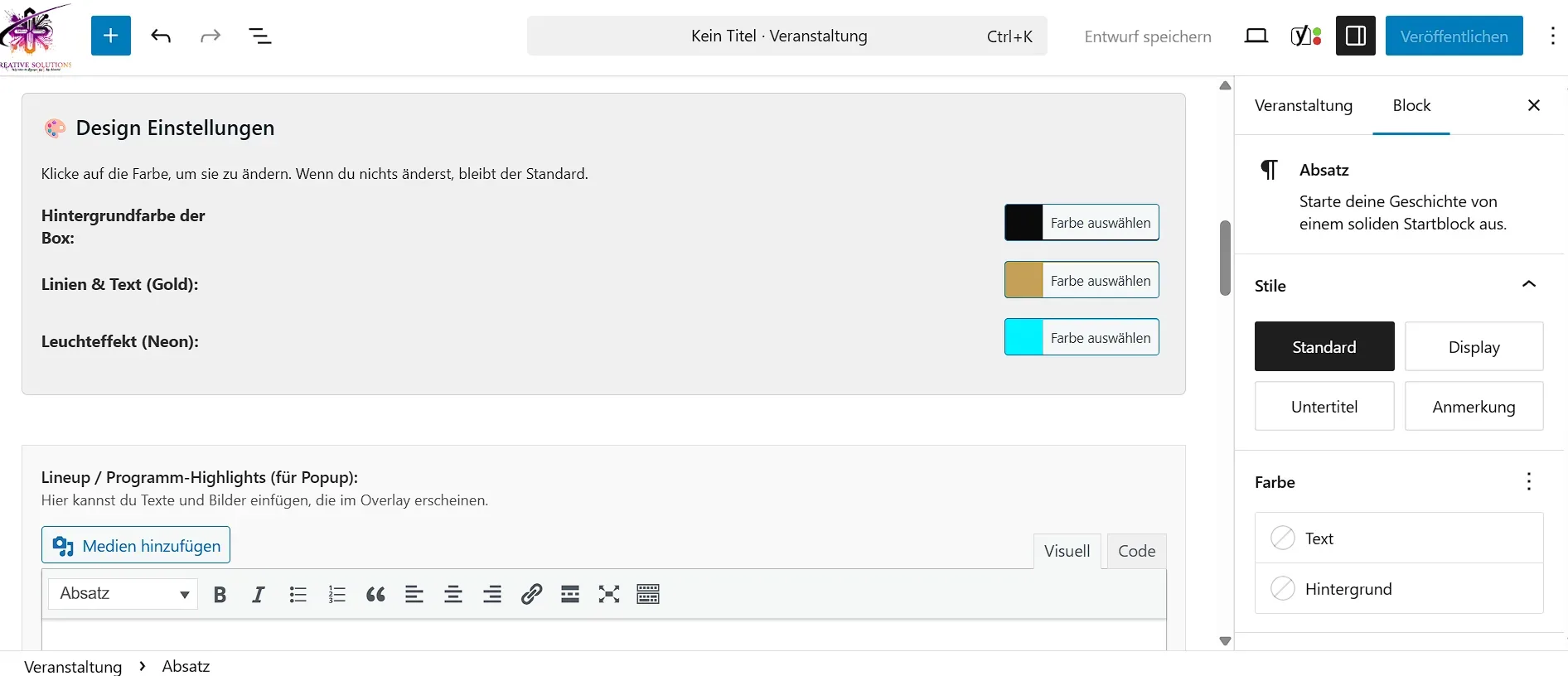Add a blockquote in the editor toolbar

pyautogui.click(x=375, y=594)
